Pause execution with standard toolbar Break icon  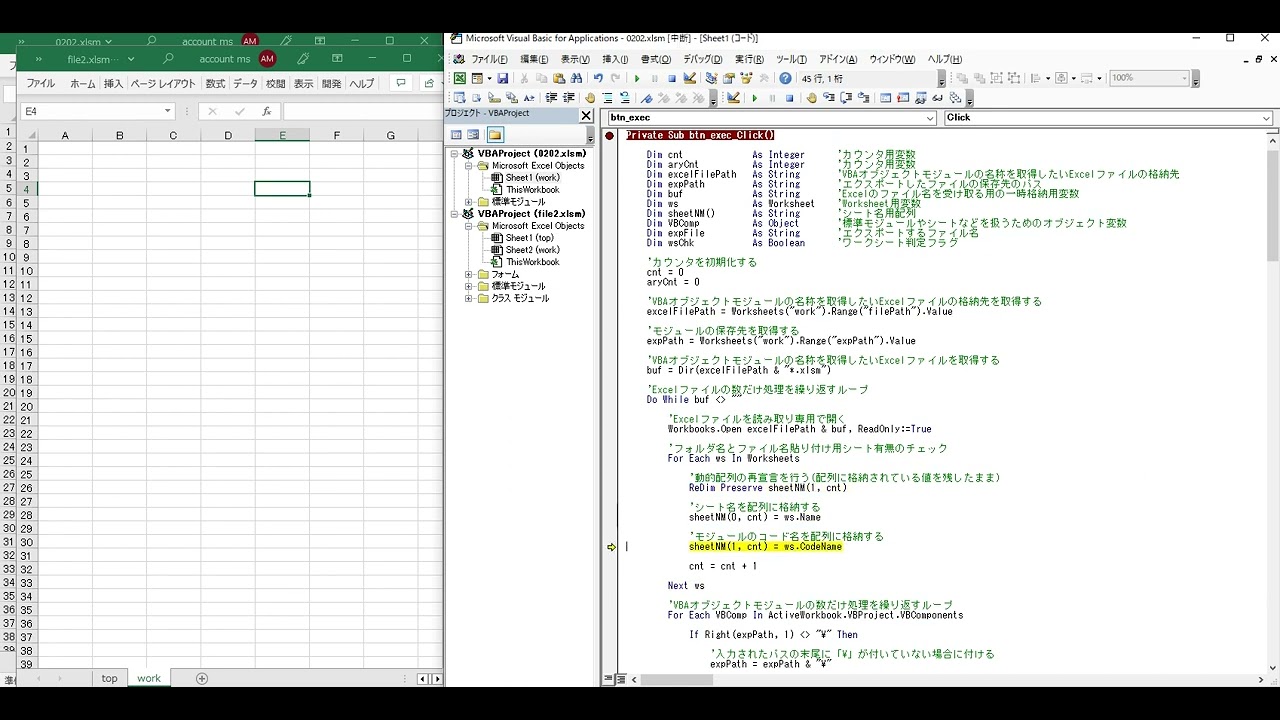655,78
